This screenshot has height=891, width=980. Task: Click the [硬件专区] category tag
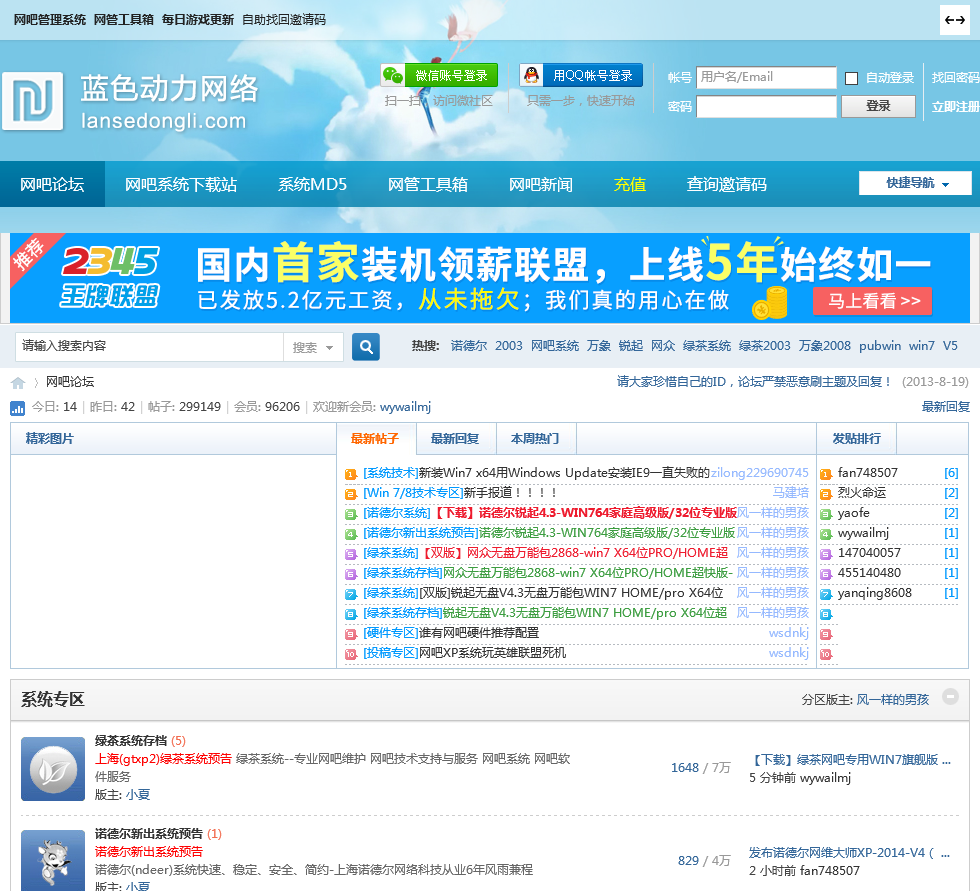click(x=391, y=633)
